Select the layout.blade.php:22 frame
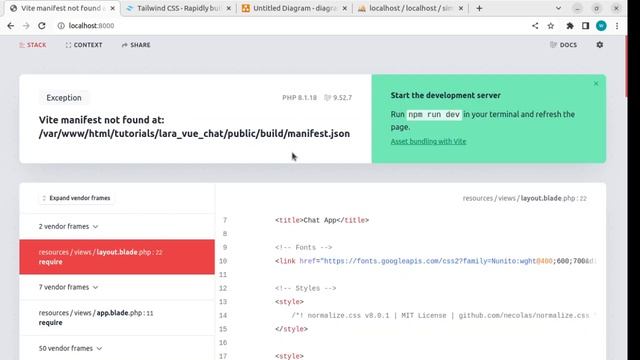640x360 pixels. [117, 257]
